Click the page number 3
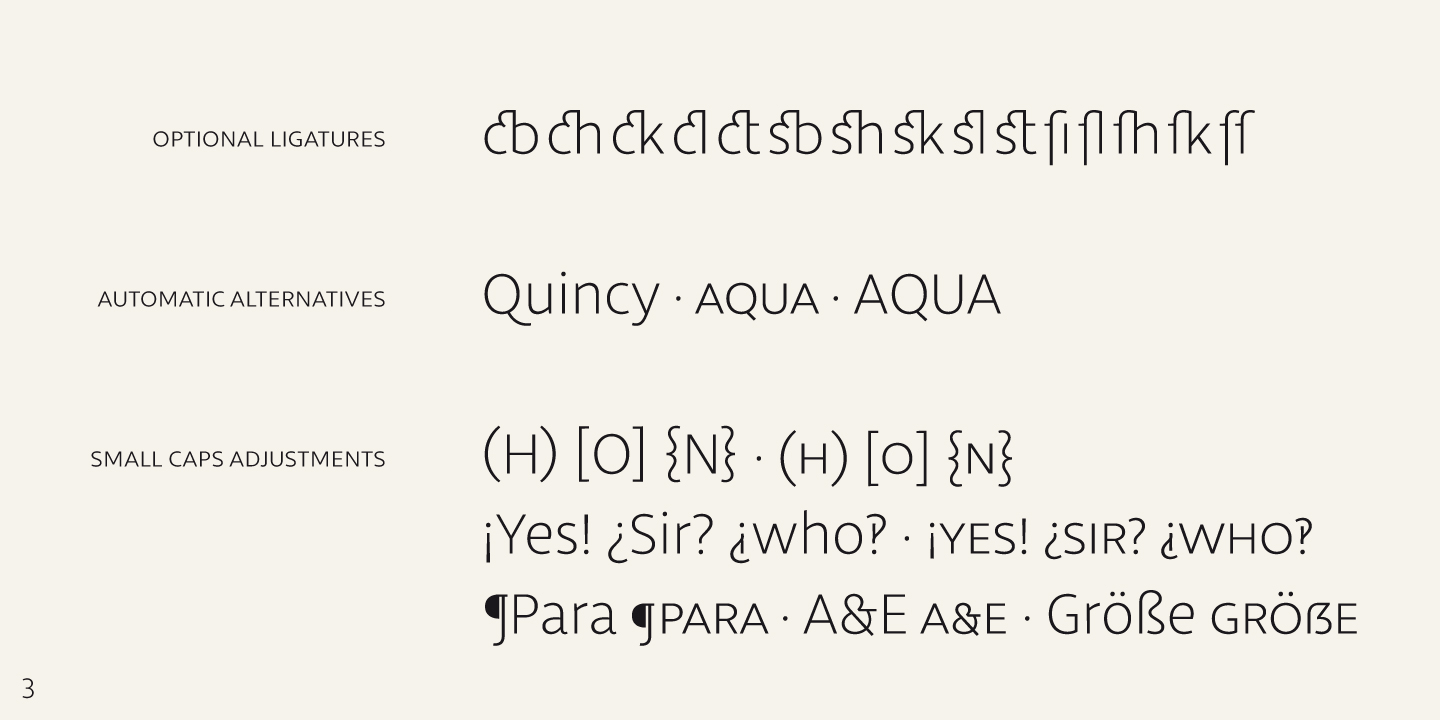Image resolution: width=1440 pixels, height=720 pixels. pyautogui.click(x=28, y=688)
